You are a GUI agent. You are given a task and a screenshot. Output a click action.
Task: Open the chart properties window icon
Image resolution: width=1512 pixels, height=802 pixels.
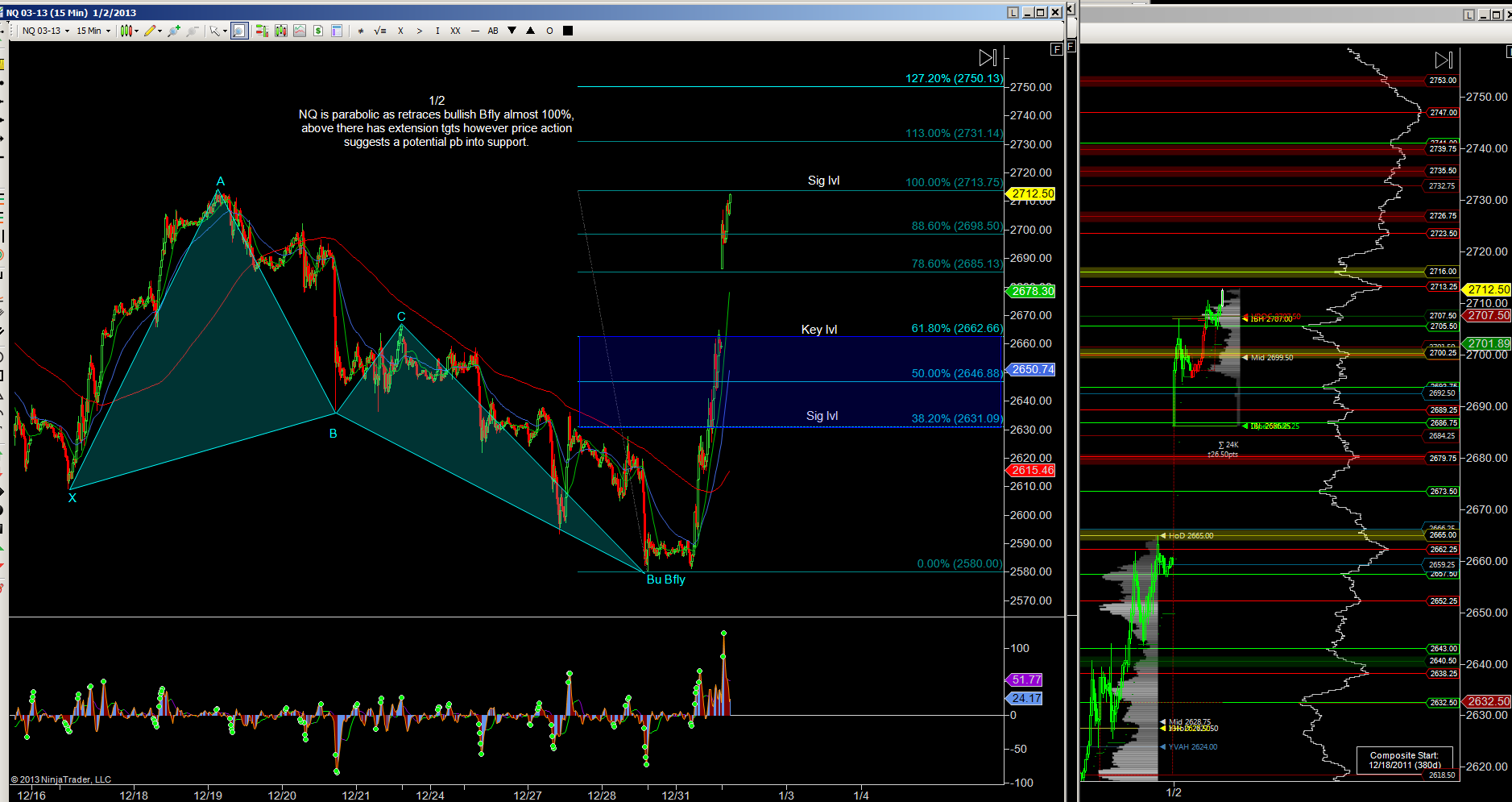point(337,31)
